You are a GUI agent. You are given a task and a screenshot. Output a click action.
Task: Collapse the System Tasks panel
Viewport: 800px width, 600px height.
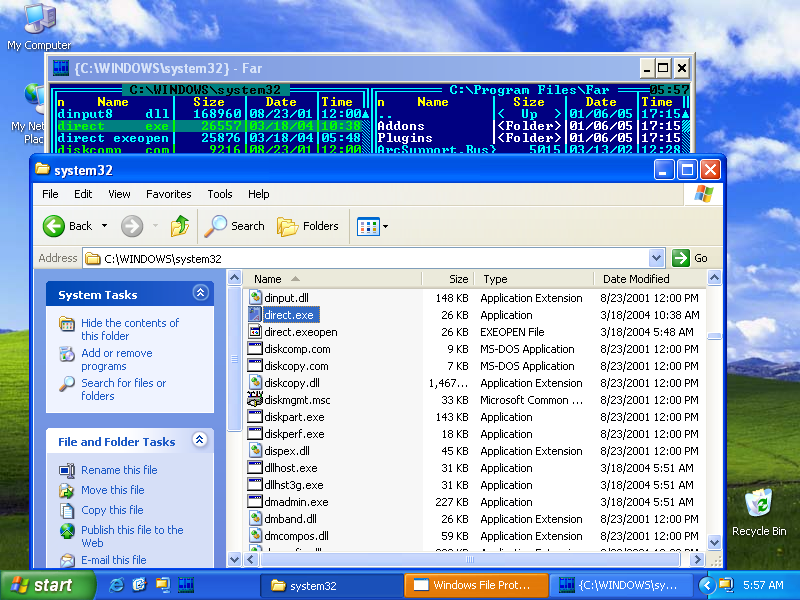[200, 293]
